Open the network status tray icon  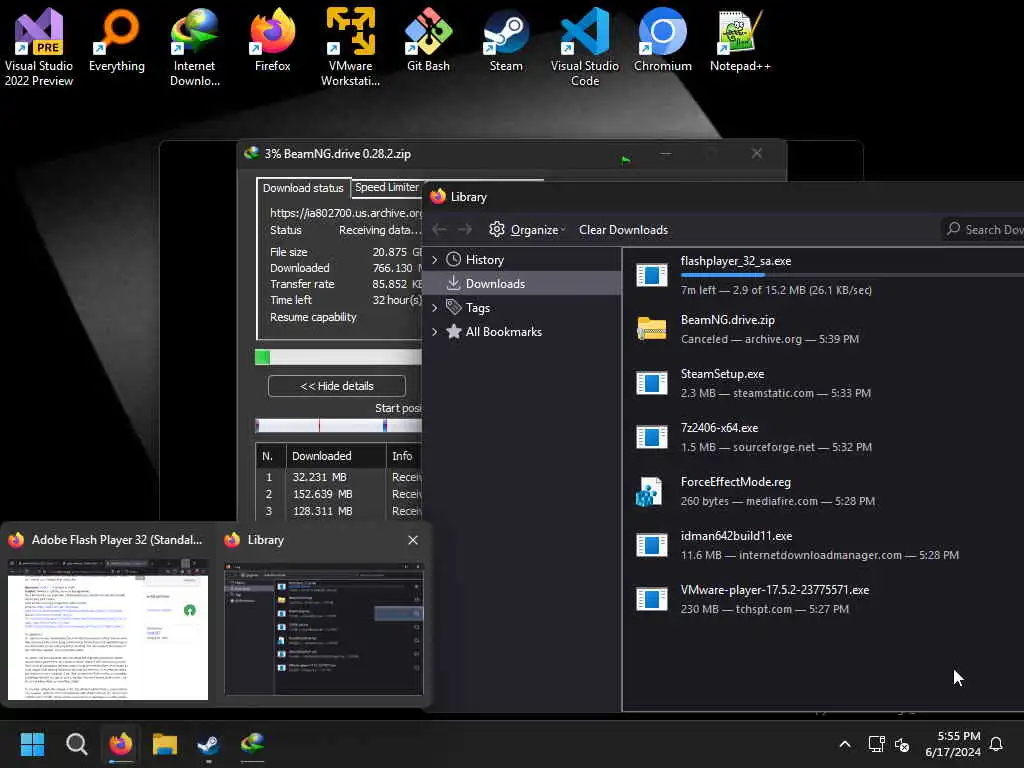876,744
